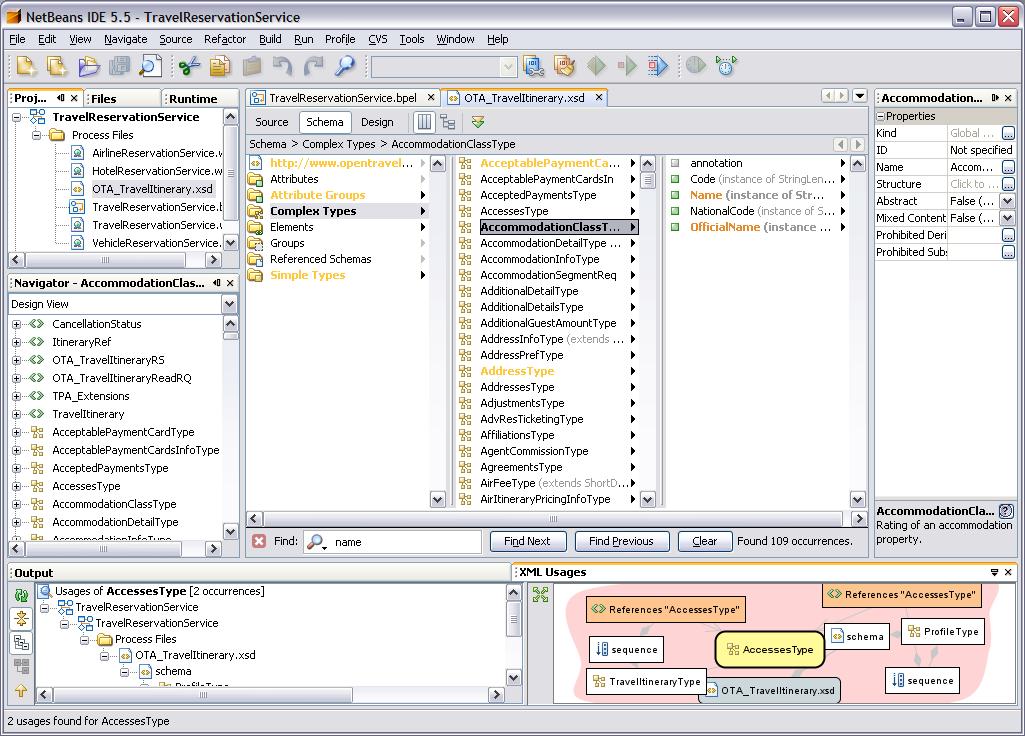Switch editor to Source view
The height and width of the screenshot is (736, 1025).
pyautogui.click(x=271, y=122)
